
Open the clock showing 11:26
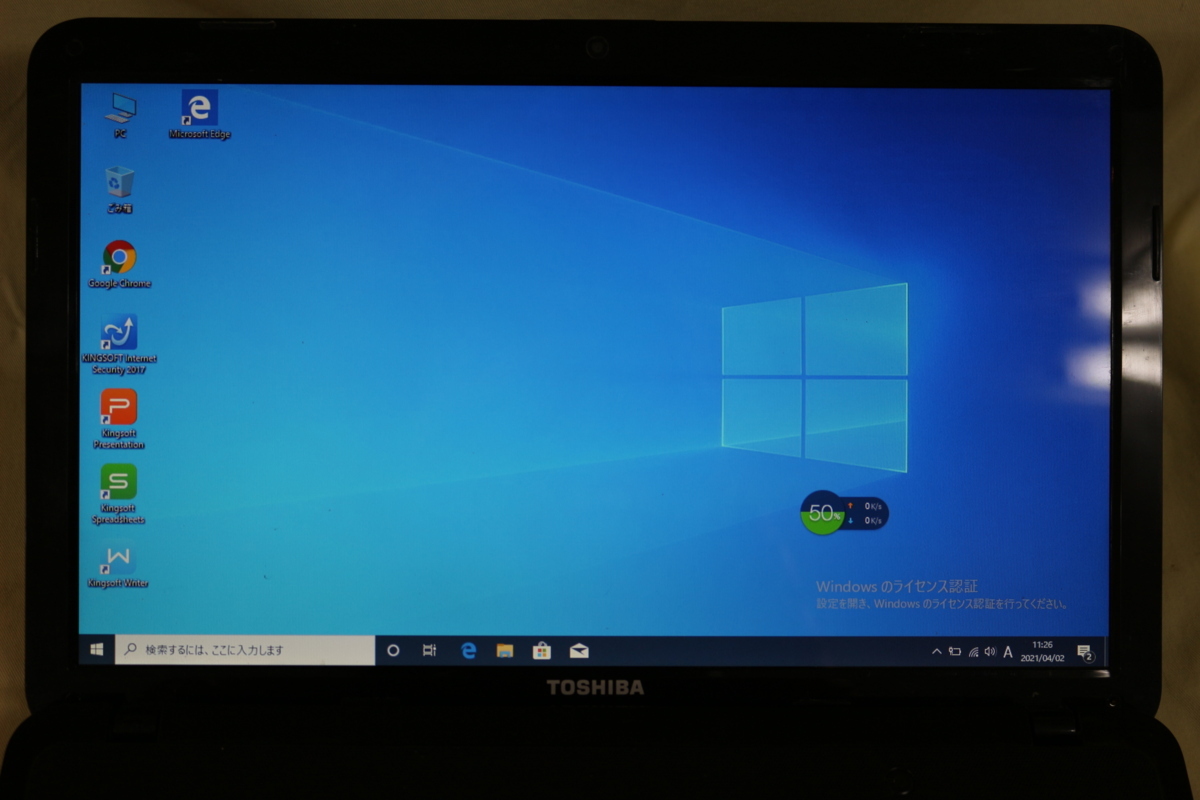pyautogui.click(x=1042, y=651)
